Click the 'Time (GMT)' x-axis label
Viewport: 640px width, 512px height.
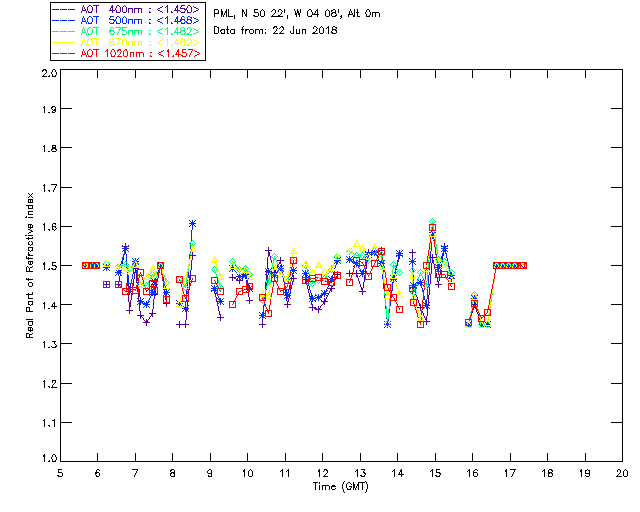coord(341,486)
